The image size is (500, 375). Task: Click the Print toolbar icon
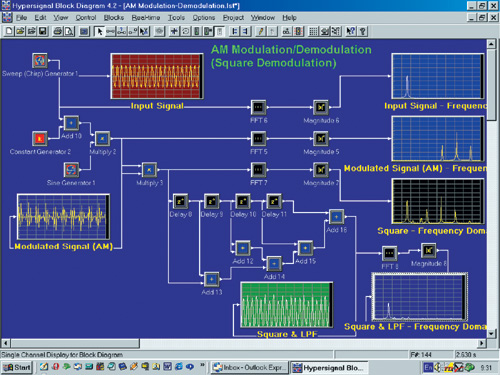(x=58, y=31)
